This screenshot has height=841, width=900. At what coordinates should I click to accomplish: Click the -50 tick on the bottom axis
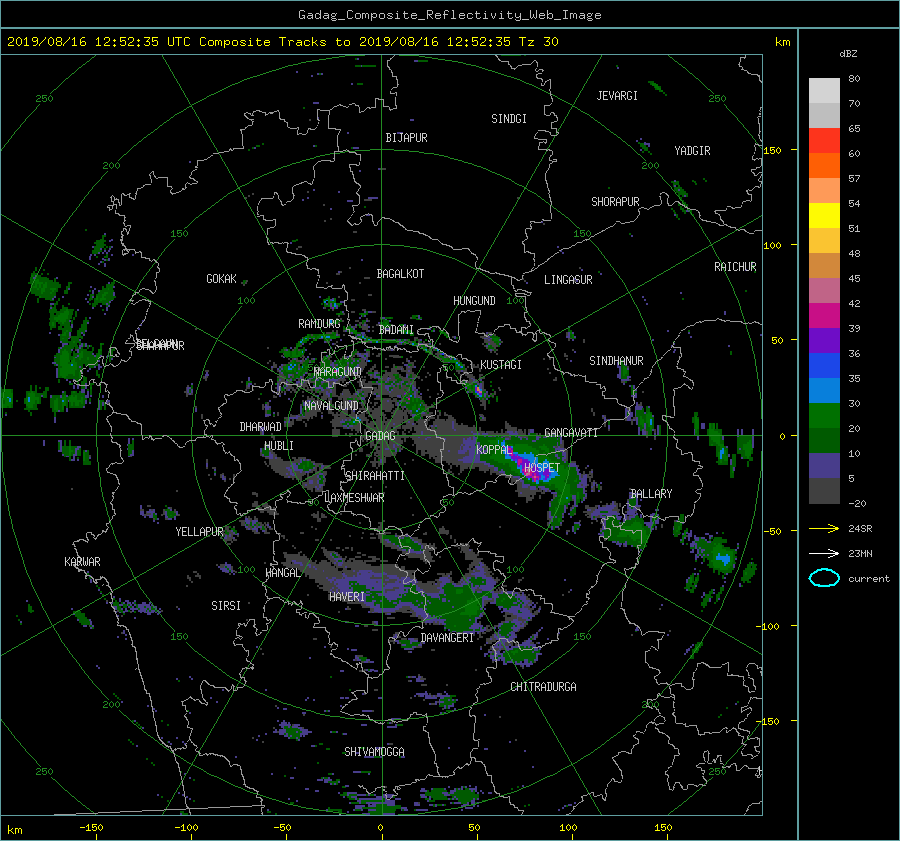[282, 828]
